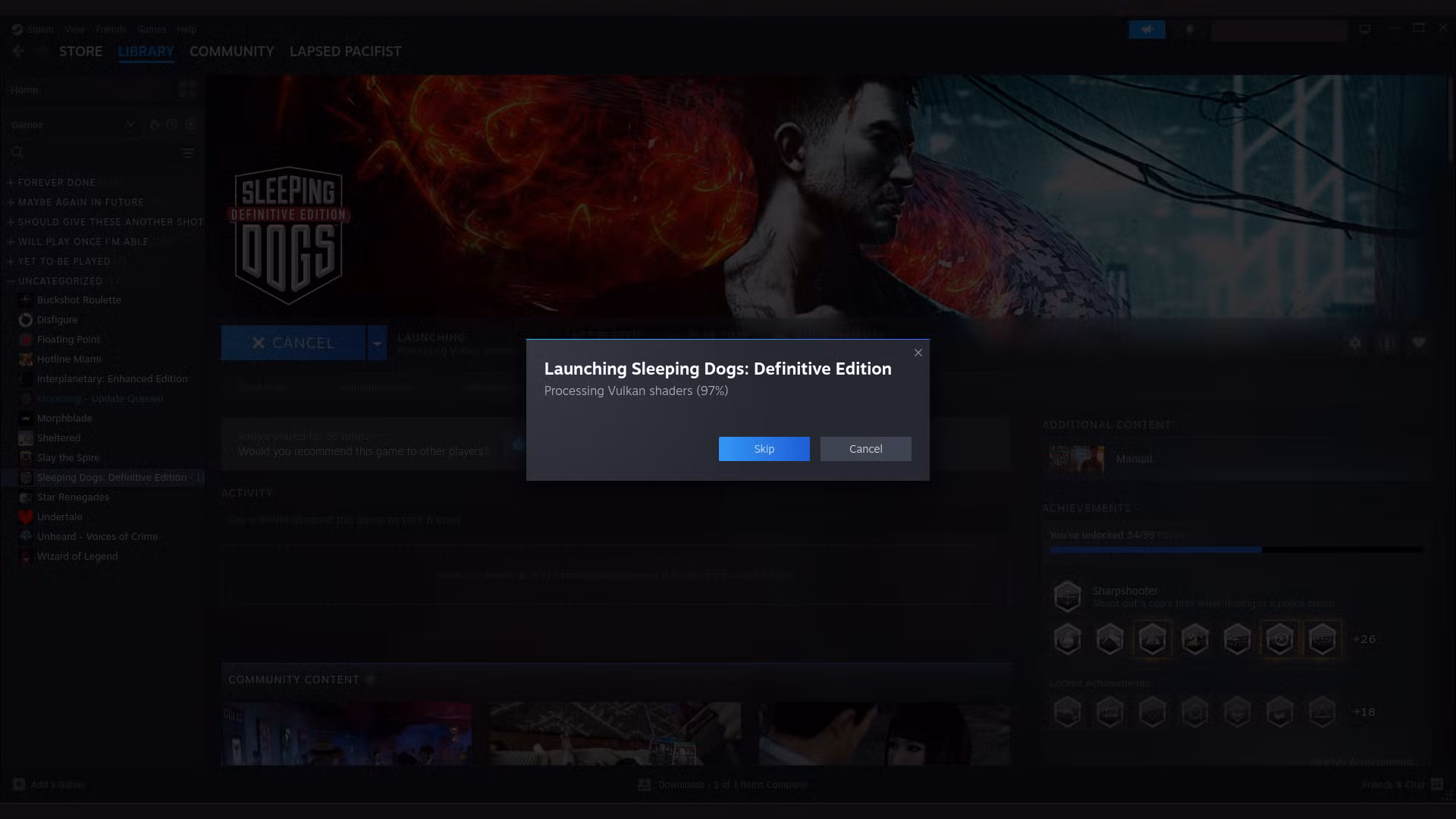Image resolution: width=1456 pixels, height=819 pixels.
Task: Click Skip in the Vulkan shaders dialog
Action: [764, 449]
